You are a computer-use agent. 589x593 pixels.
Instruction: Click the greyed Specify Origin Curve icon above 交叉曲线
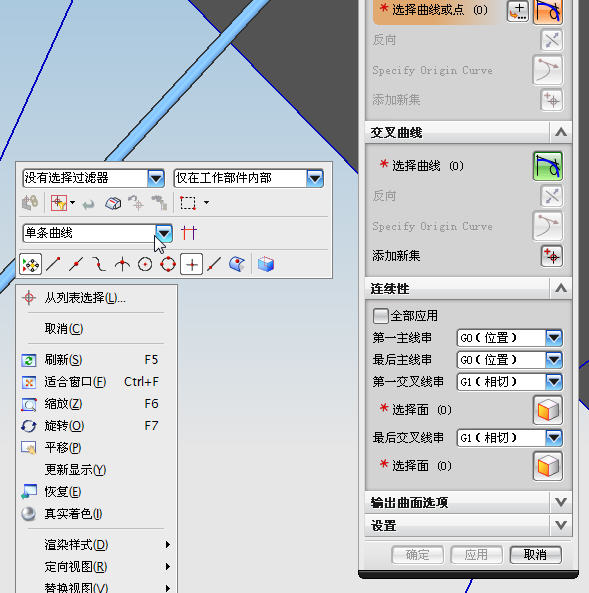[547, 70]
